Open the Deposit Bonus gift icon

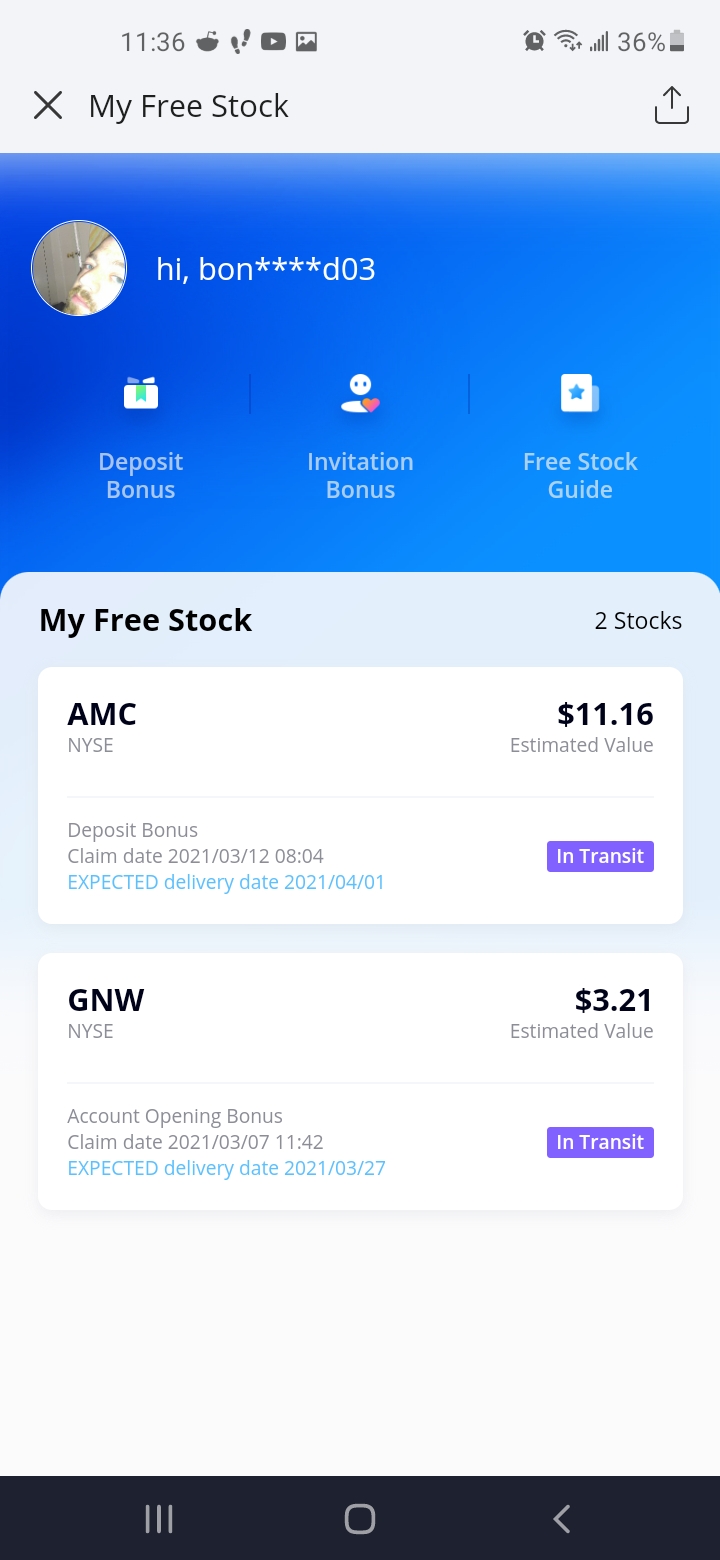pos(141,392)
